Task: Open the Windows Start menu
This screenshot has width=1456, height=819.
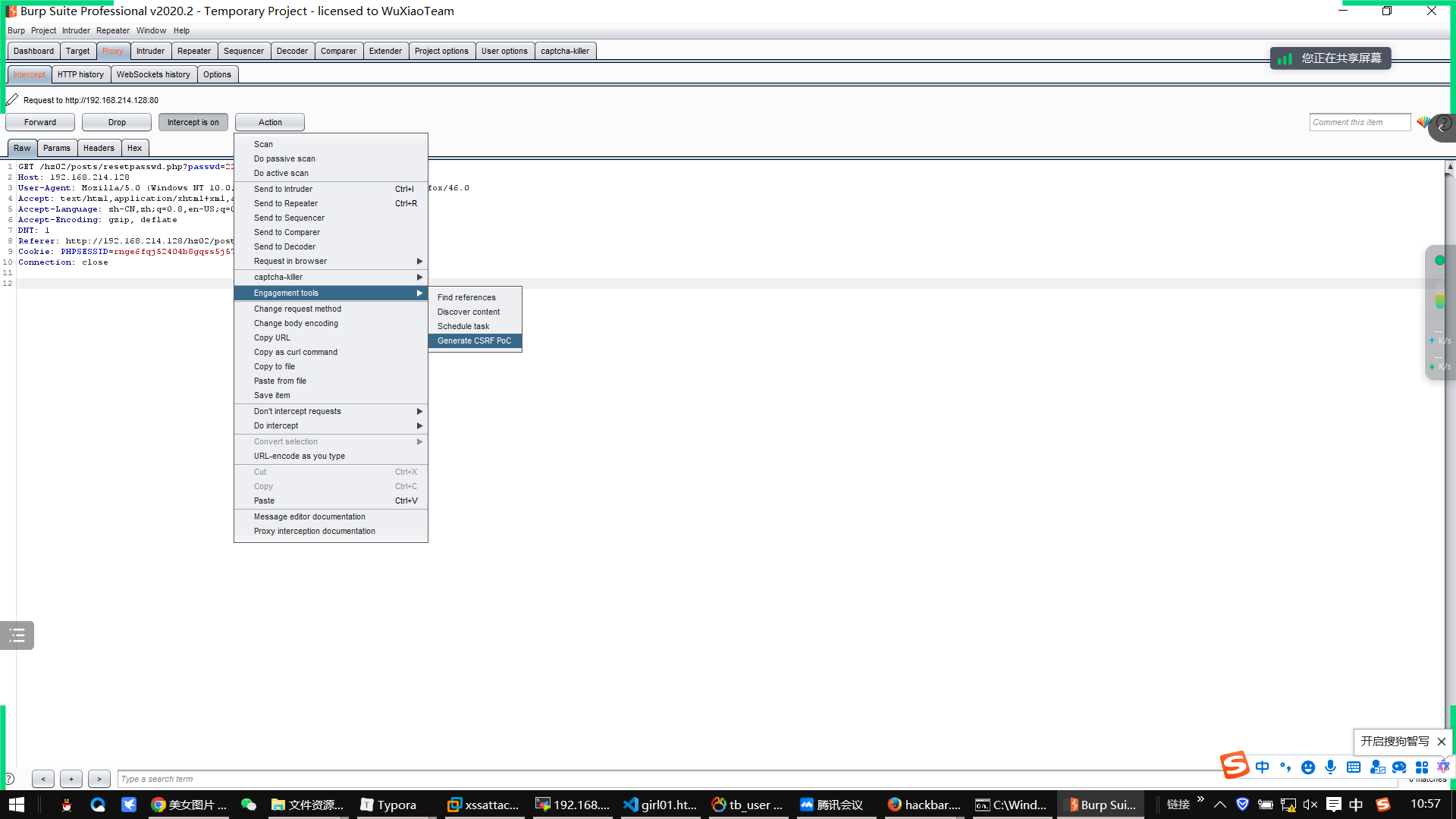Action: (17, 805)
